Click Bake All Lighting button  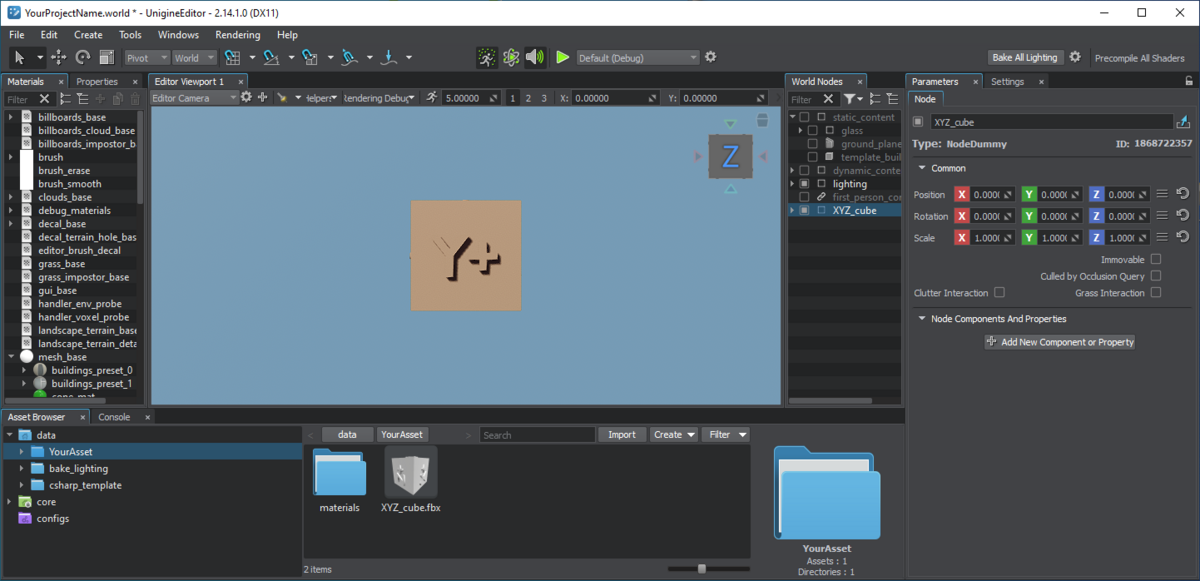[x=1024, y=57]
